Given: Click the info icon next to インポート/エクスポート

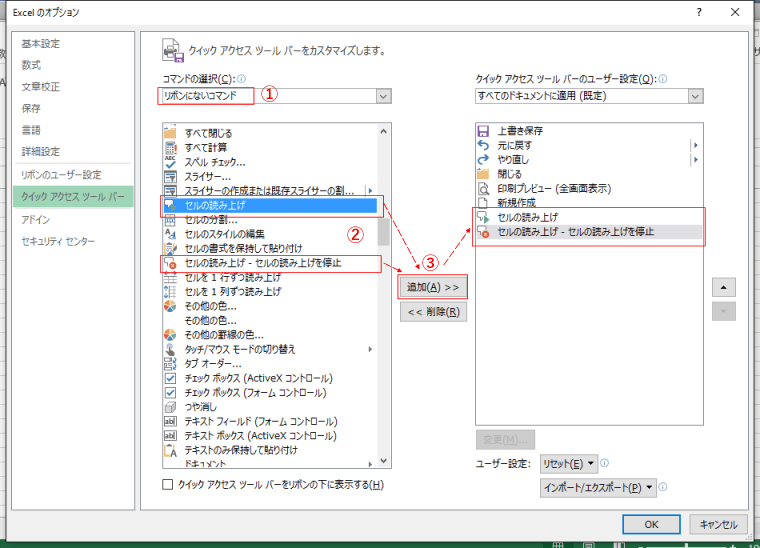Looking at the screenshot, I should tap(663, 487).
